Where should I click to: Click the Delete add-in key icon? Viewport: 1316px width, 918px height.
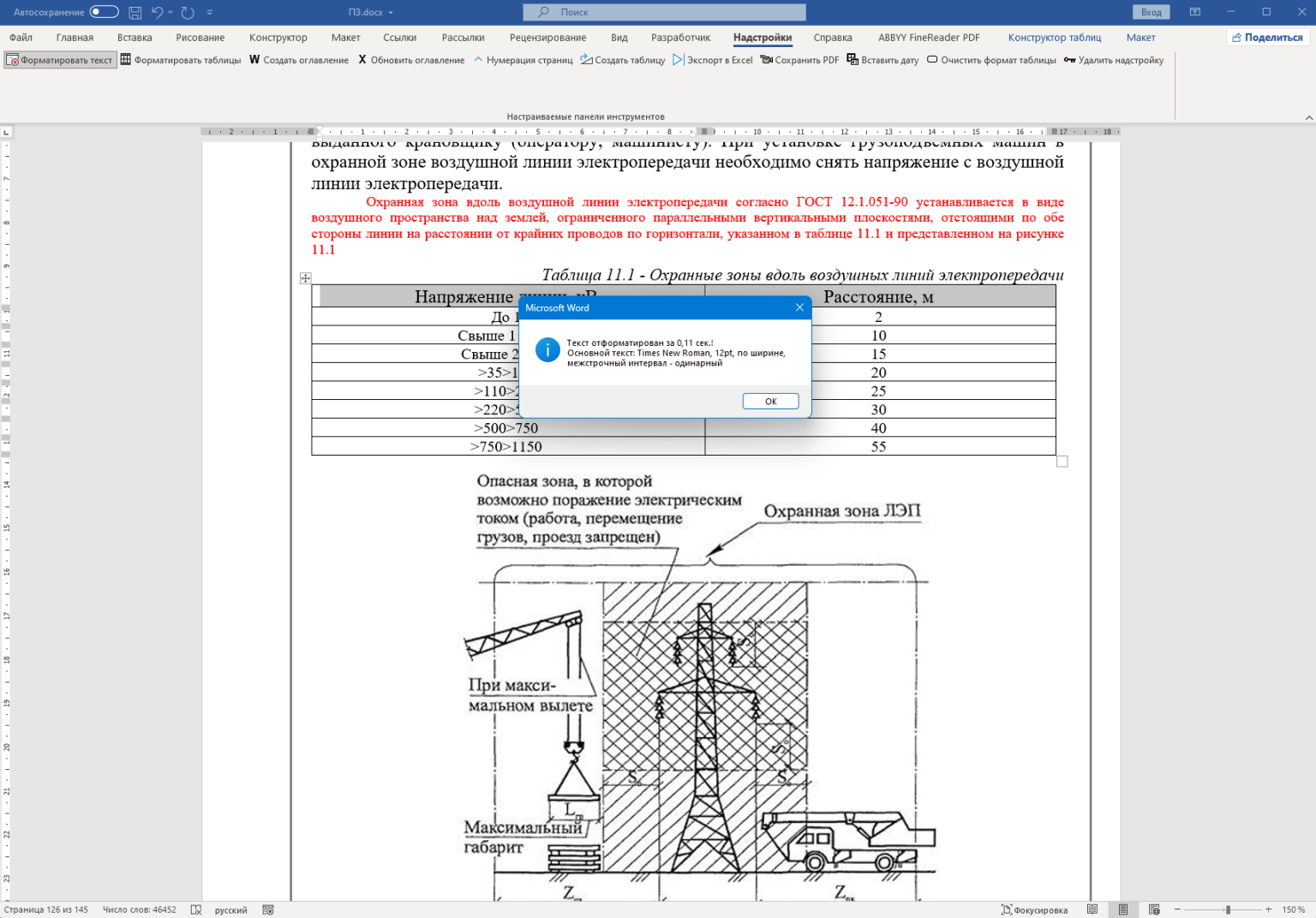tap(1069, 60)
